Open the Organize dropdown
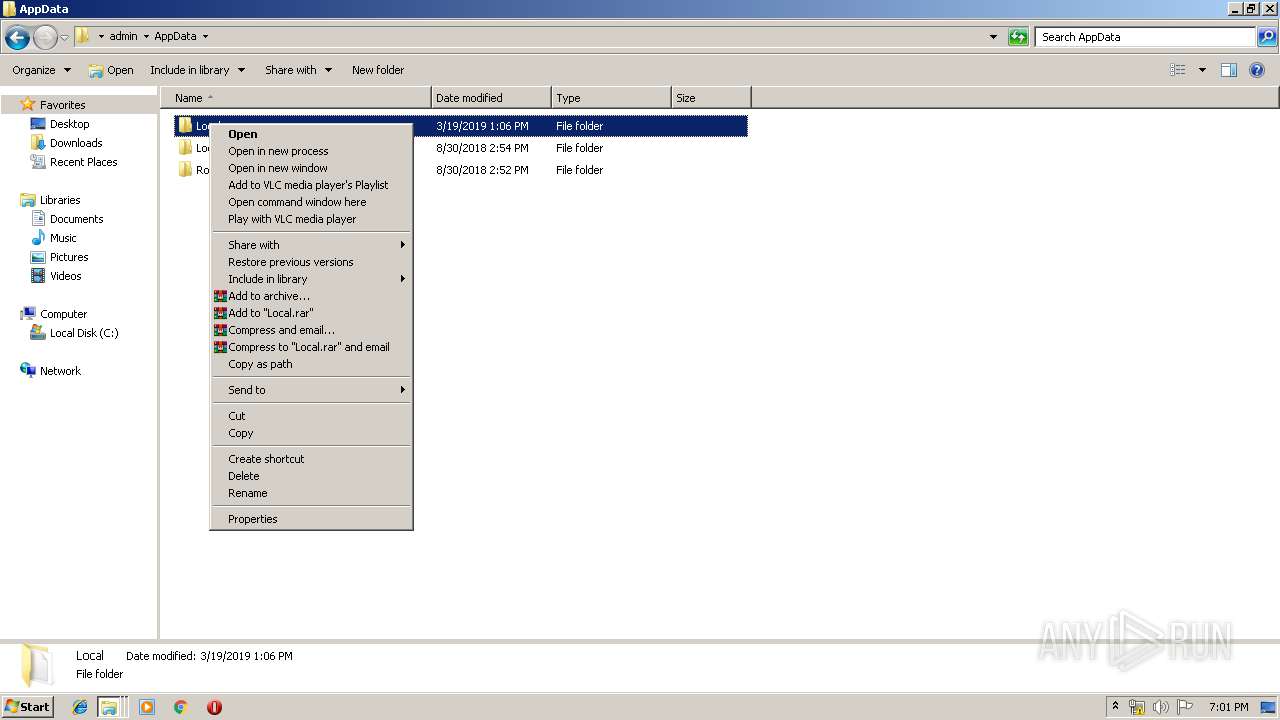The height and width of the screenshot is (720, 1280). (x=41, y=70)
